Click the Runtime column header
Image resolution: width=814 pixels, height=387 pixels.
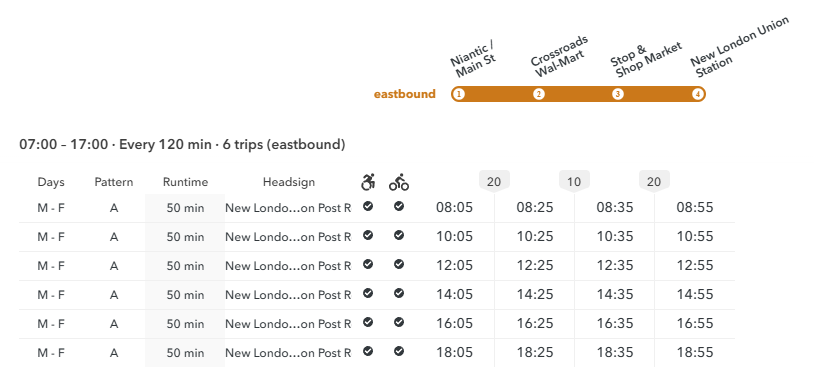pyautogui.click(x=185, y=182)
